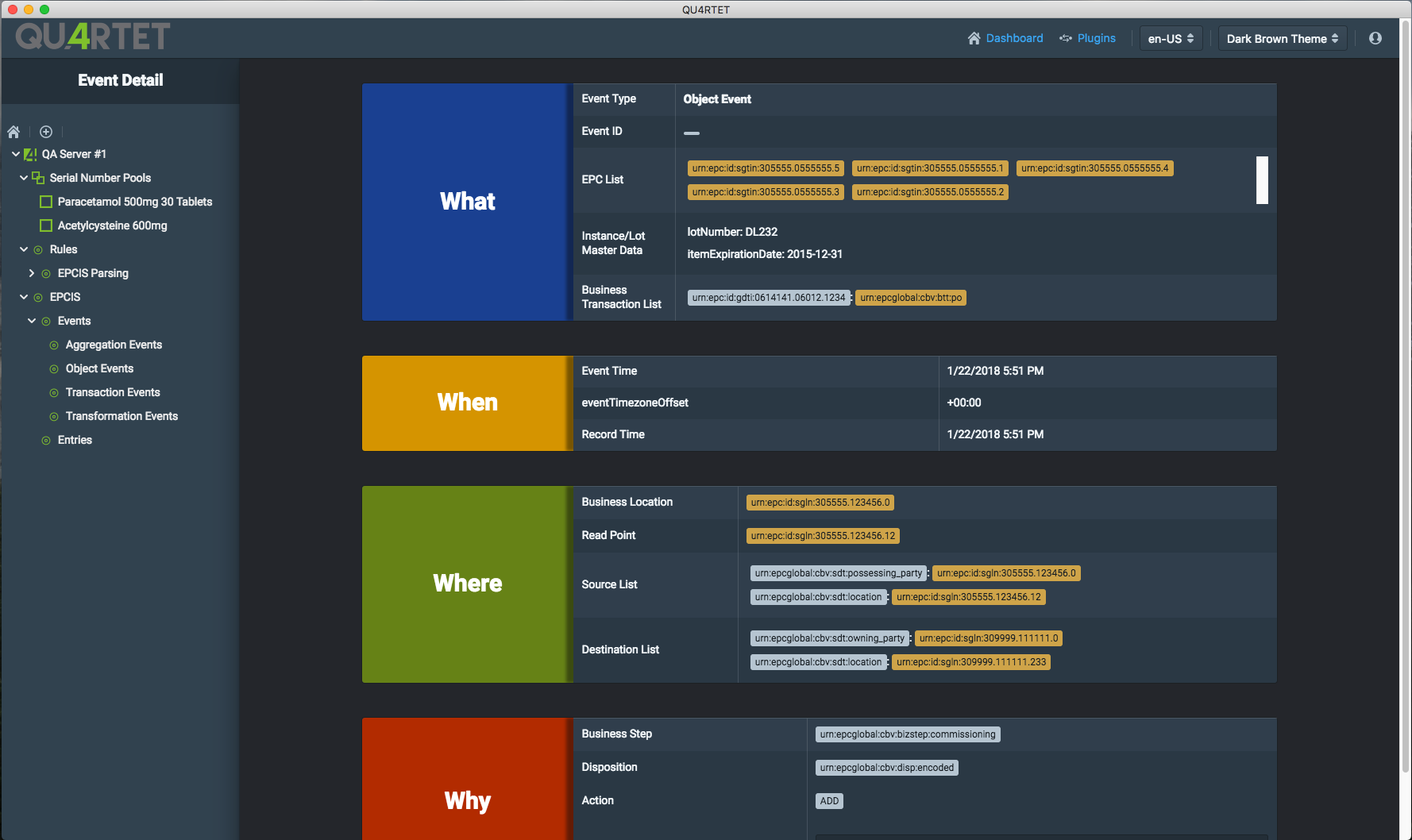Click the Serial Number Pools icon

(x=38, y=178)
